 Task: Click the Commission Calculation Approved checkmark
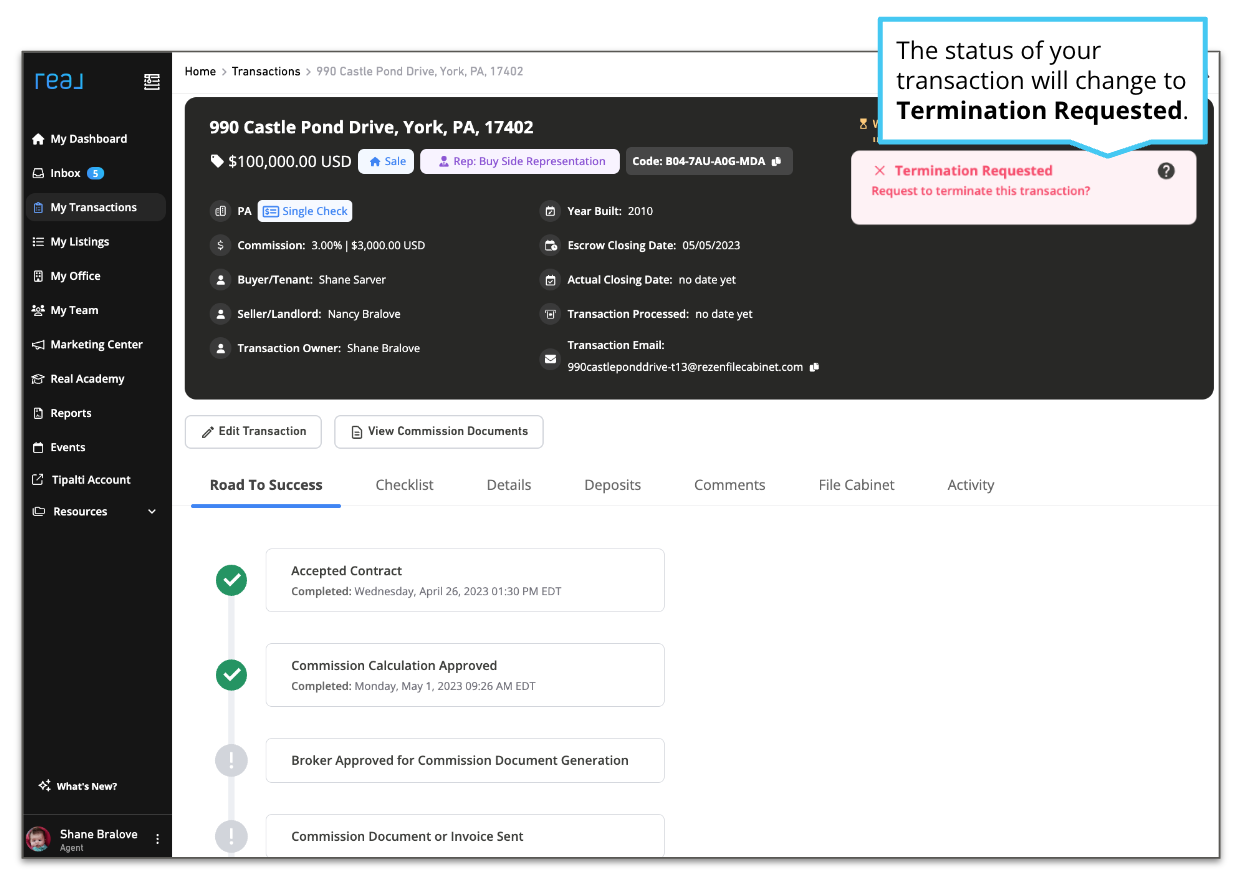coord(232,675)
